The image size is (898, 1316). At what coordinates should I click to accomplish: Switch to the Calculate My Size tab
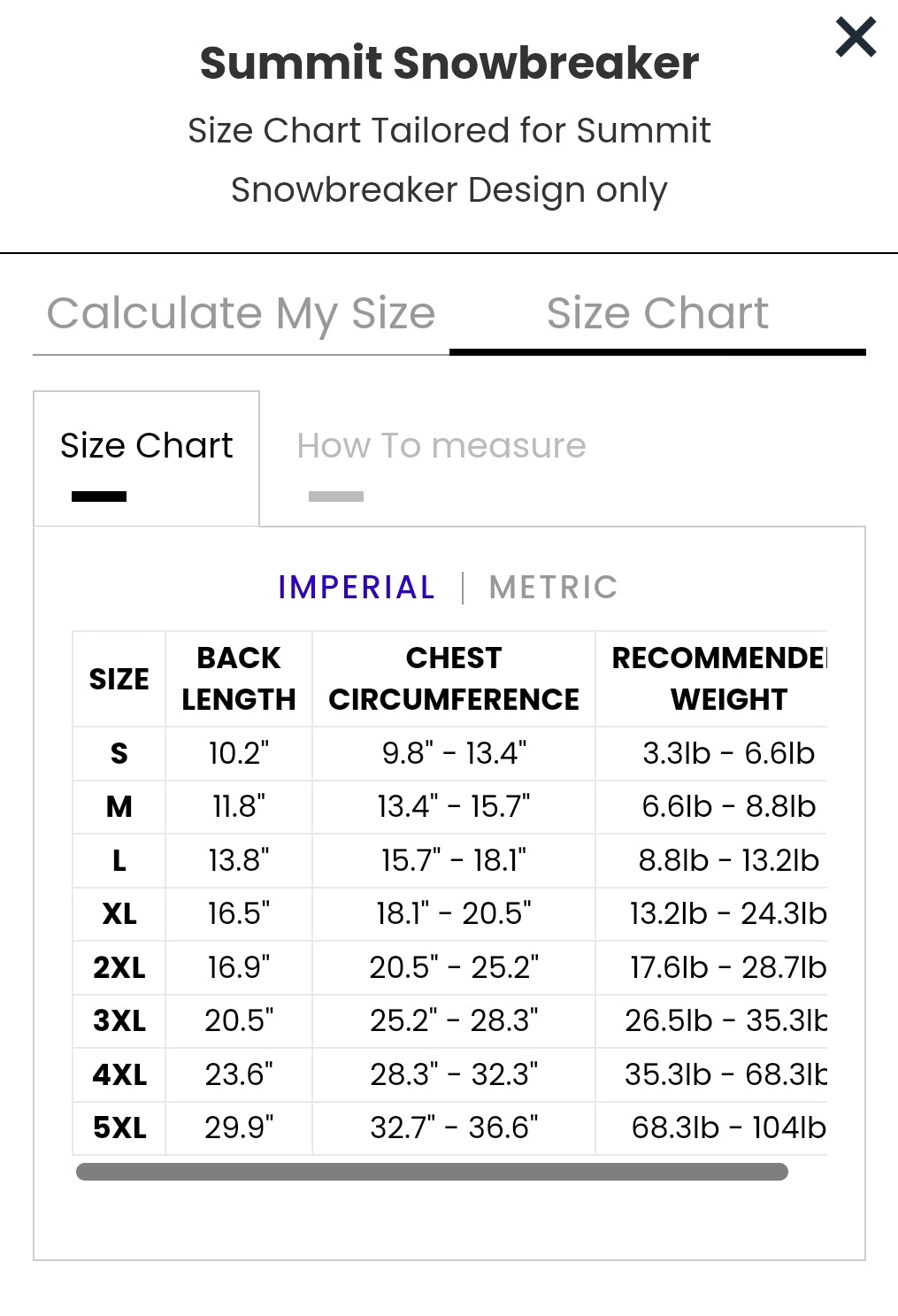click(x=241, y=313)
